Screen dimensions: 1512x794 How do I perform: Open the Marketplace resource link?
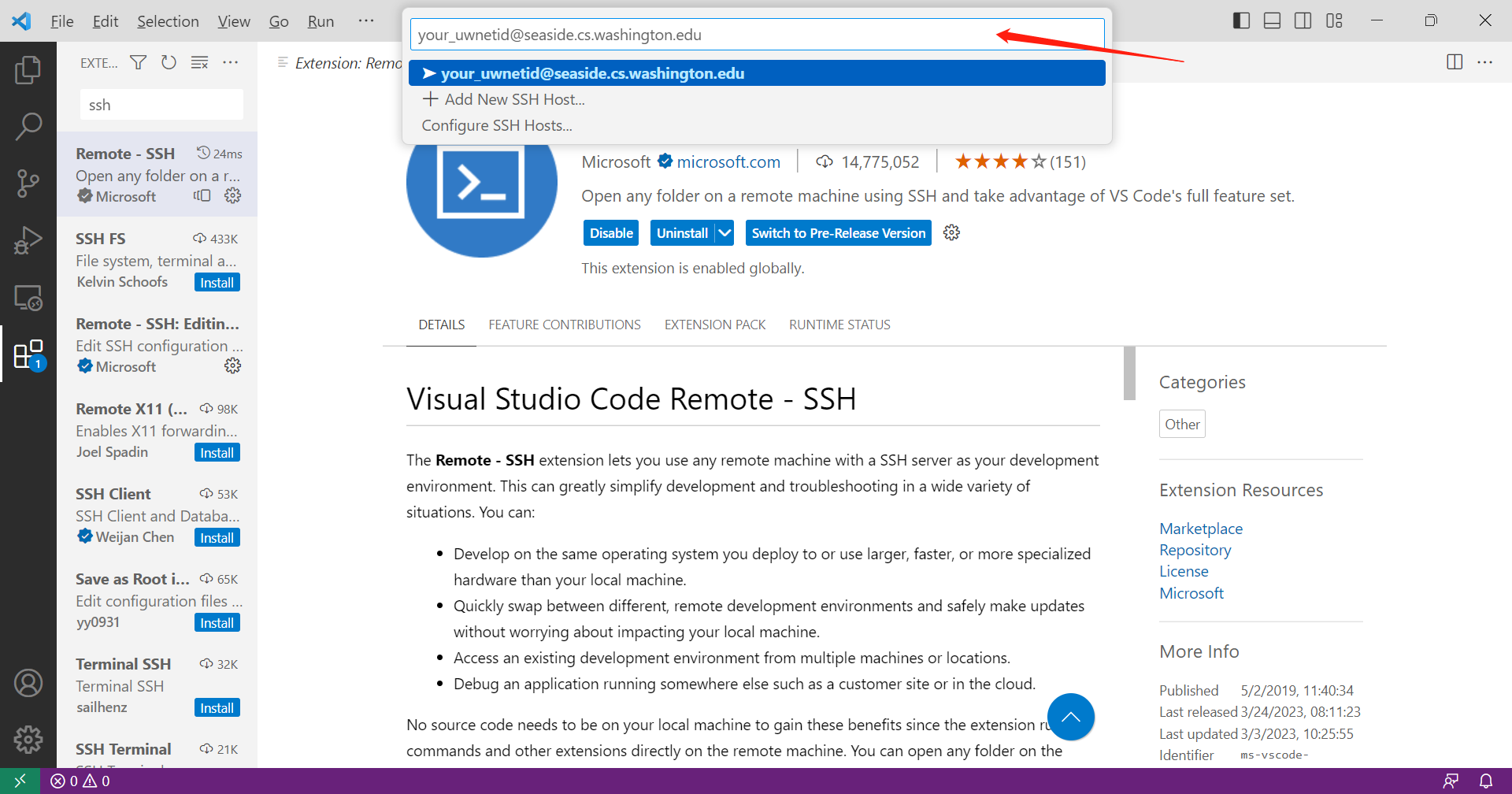pos(1201,529)
